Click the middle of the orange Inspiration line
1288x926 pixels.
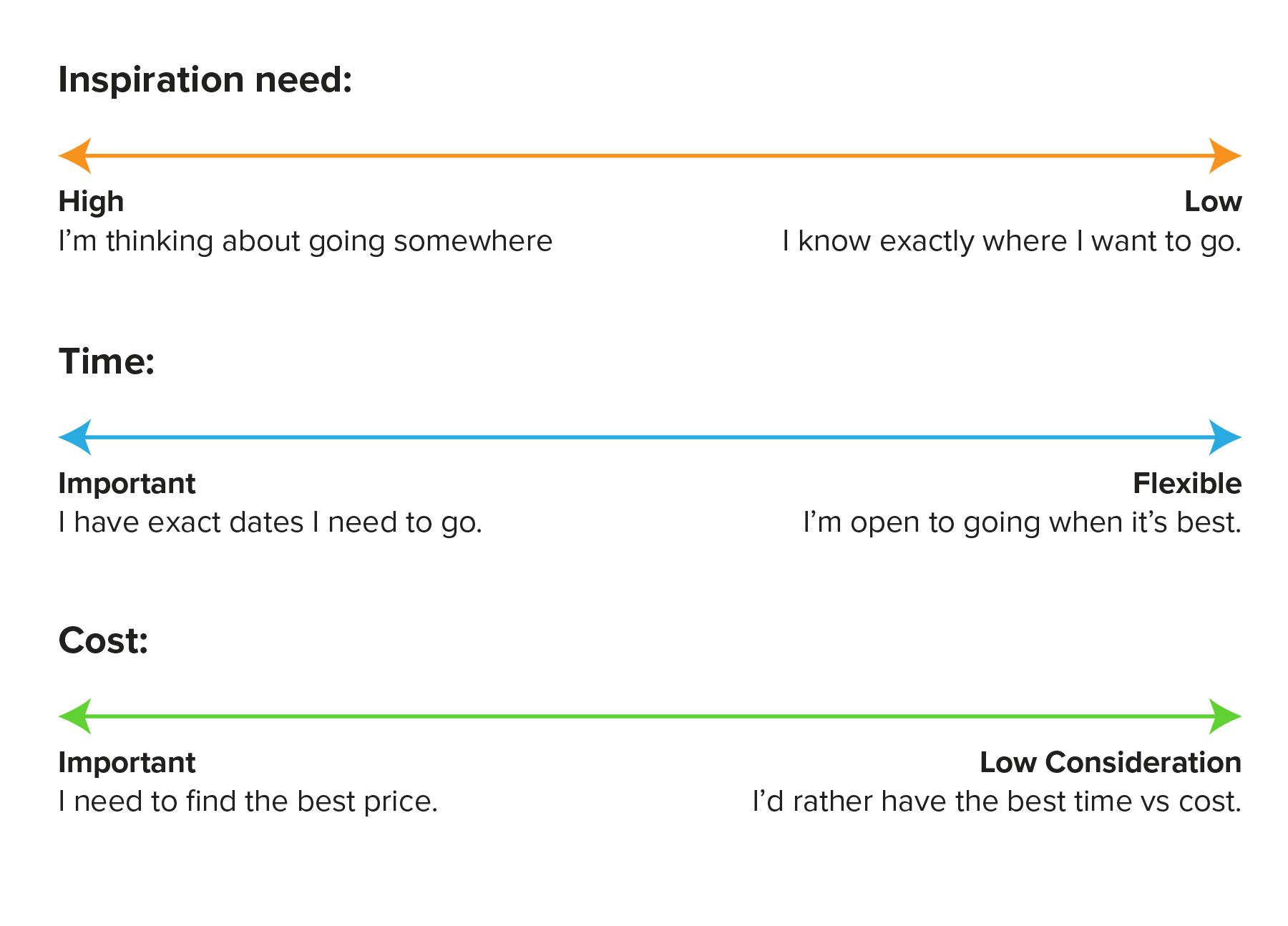[x=650, y=155]
